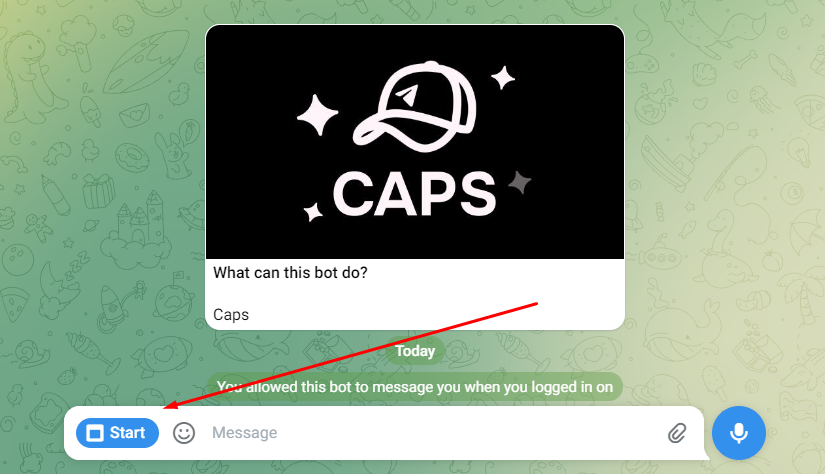Tap the blue microphone voice message button
Screen dimensions: 825x474
pos(739,433)
